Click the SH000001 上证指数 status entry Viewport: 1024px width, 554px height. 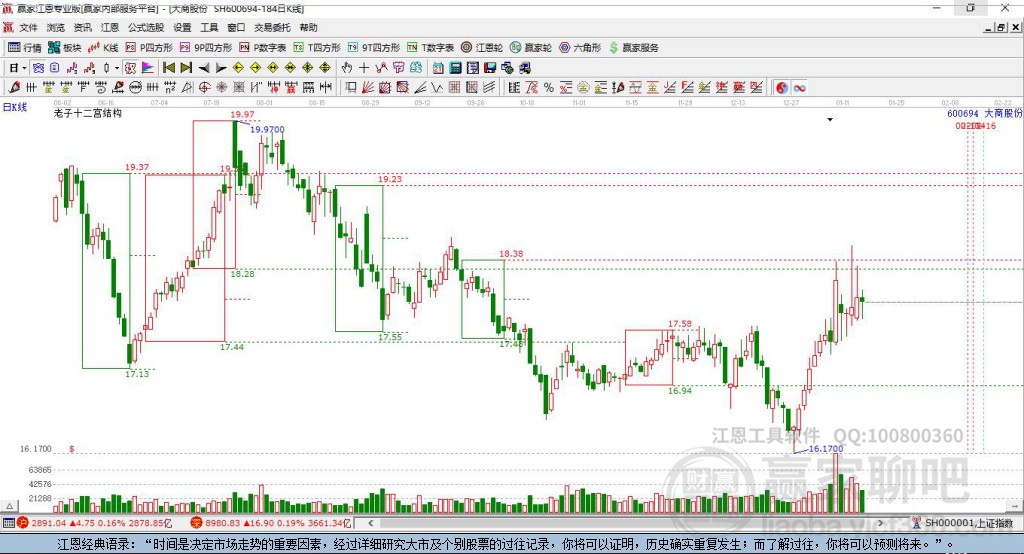(963, 523)
